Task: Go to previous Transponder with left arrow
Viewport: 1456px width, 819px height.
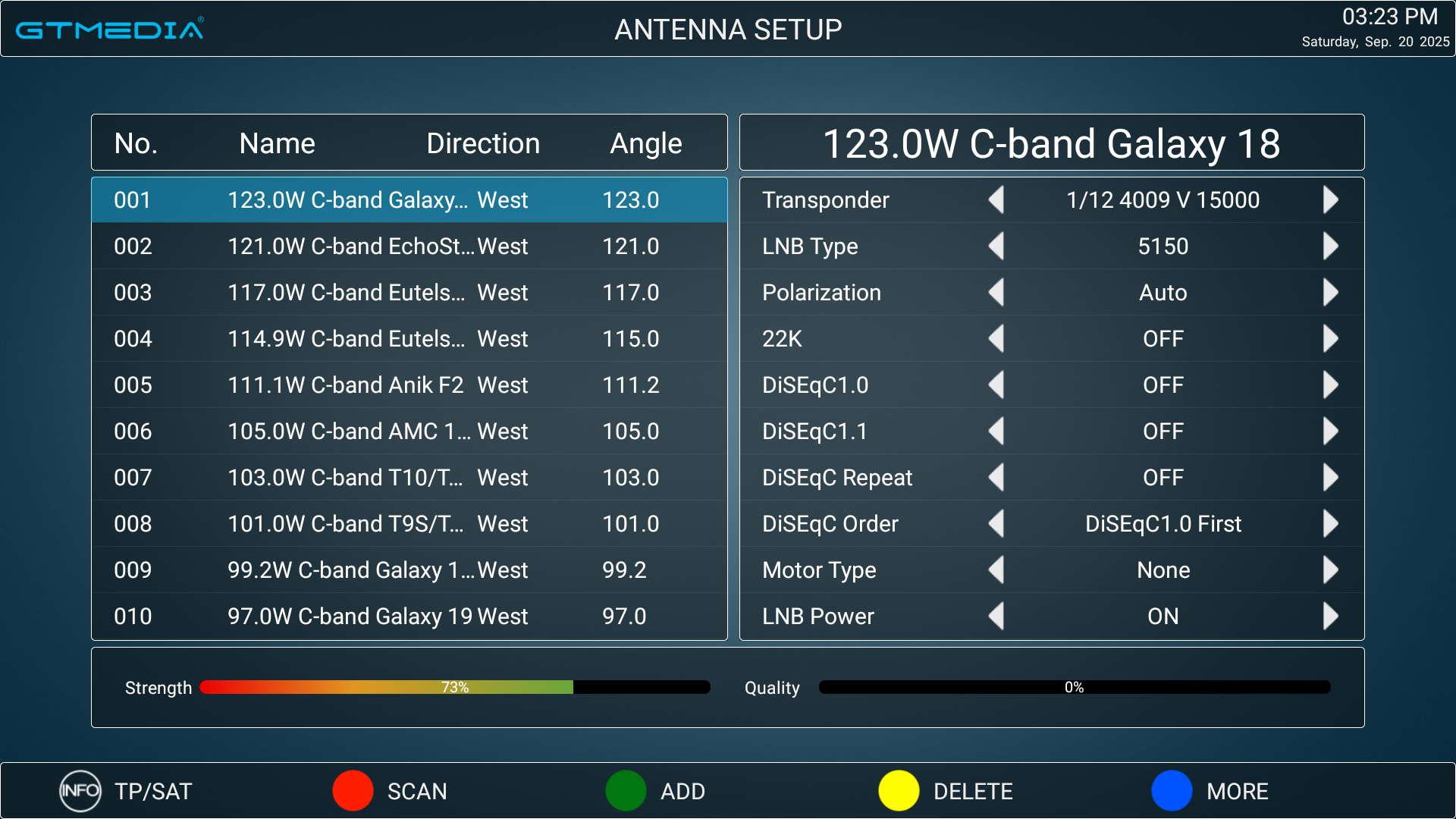Action: pyautogui.click(x=996, y=200)
